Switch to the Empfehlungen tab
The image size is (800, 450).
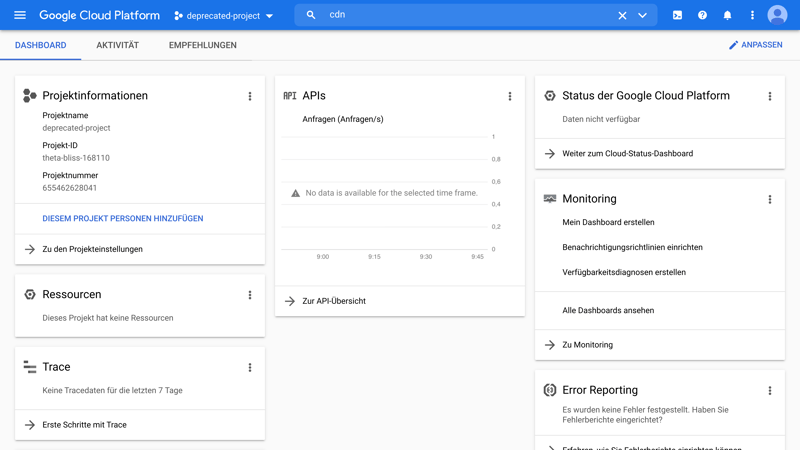[x=202, y=45]
